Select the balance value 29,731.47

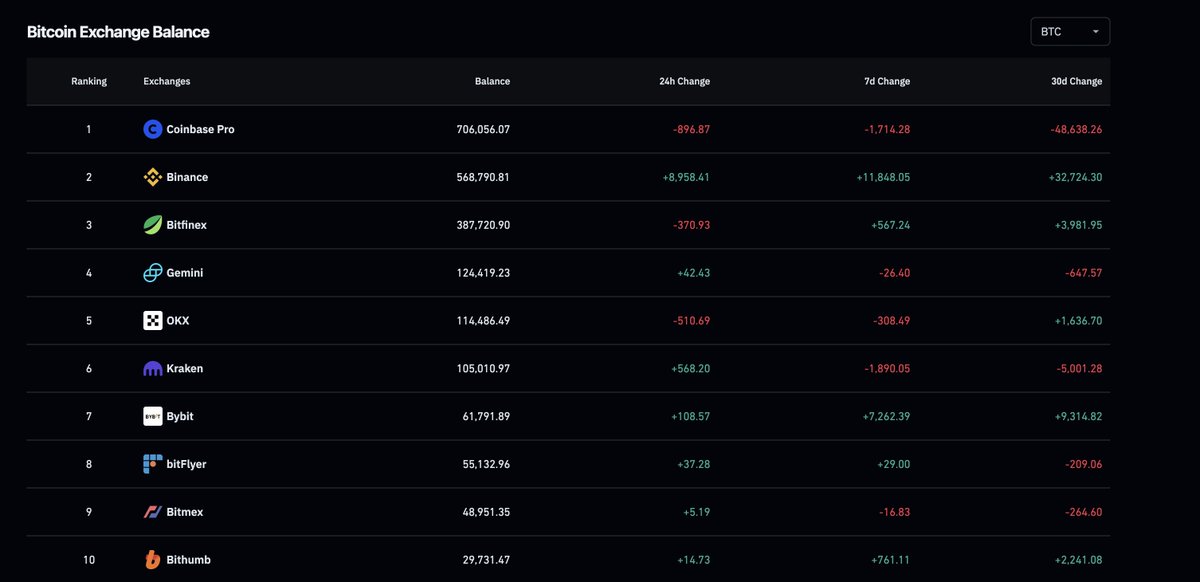coord(487,560)
